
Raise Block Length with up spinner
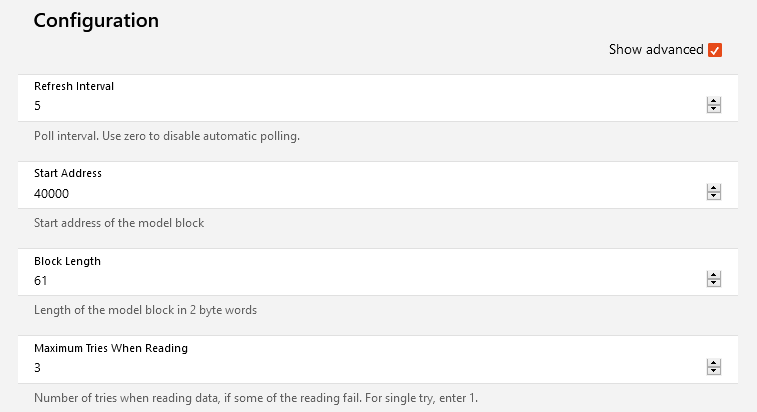714,276
